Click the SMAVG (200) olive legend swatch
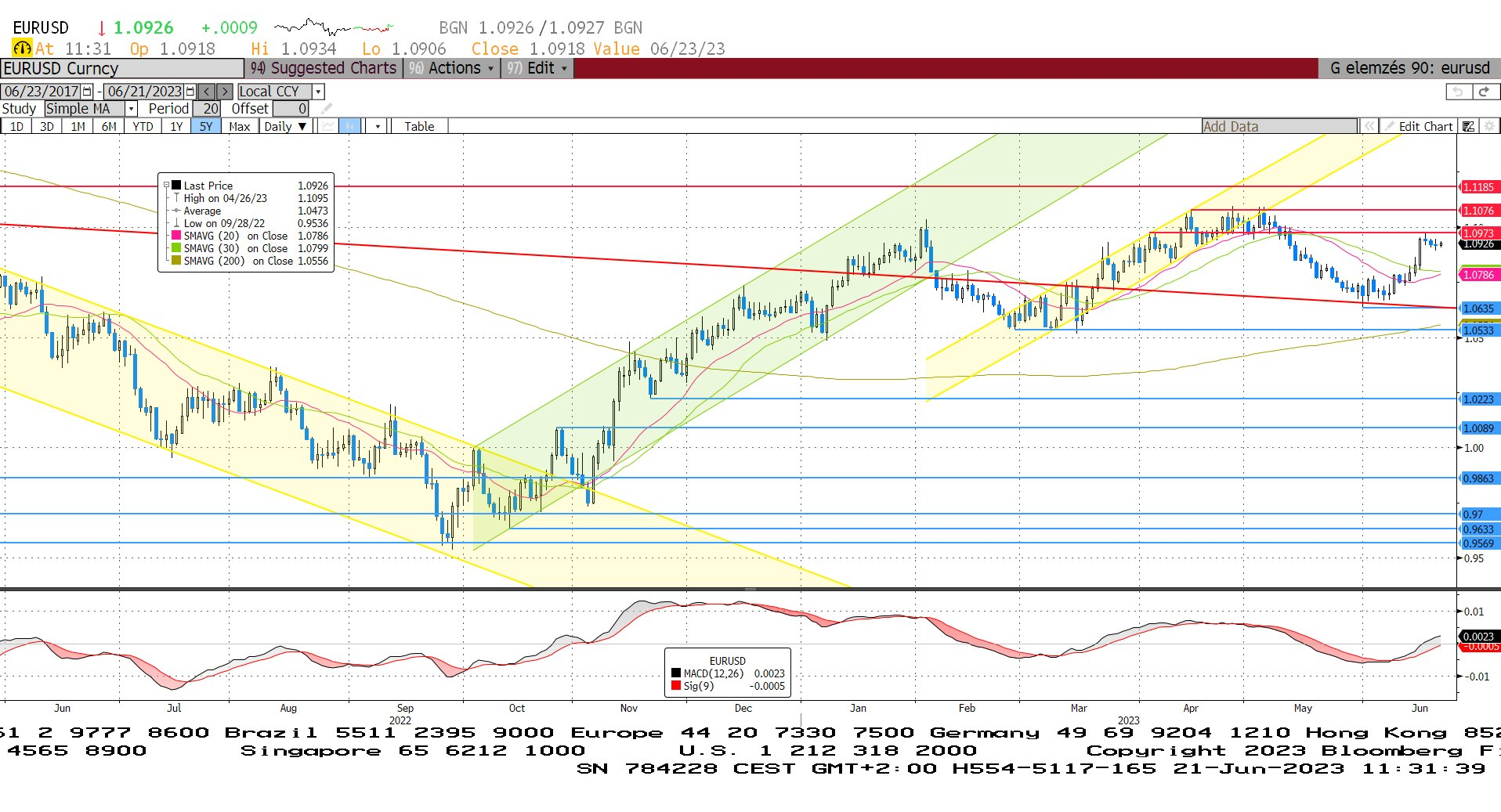1501x812 pixels. pyautogui.click(x=176, y=261)
